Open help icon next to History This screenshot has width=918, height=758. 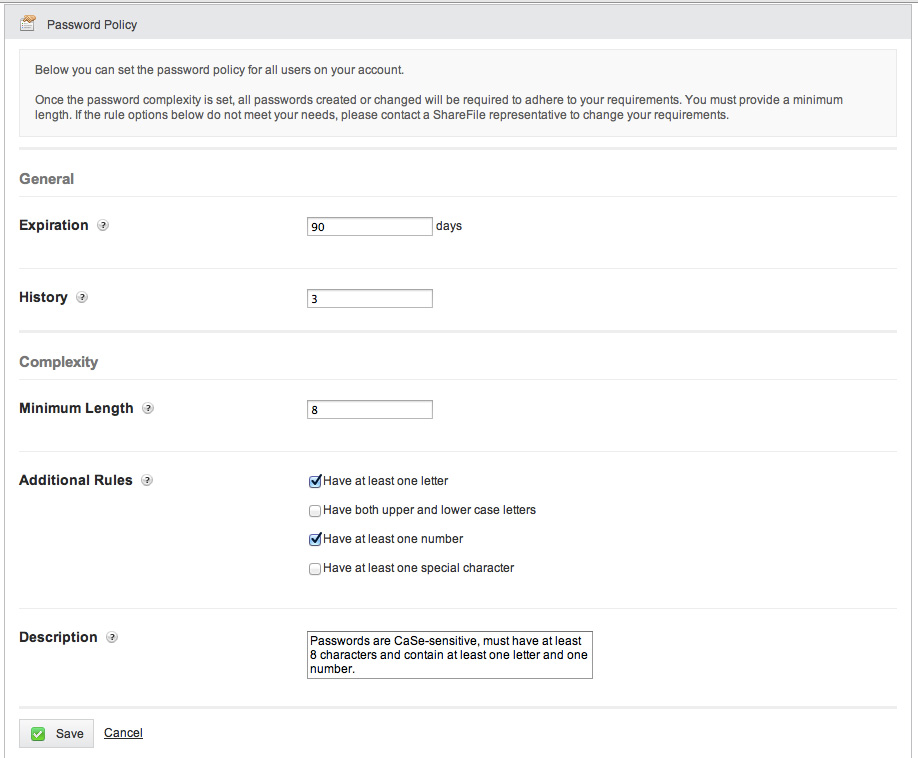(82, 297)
